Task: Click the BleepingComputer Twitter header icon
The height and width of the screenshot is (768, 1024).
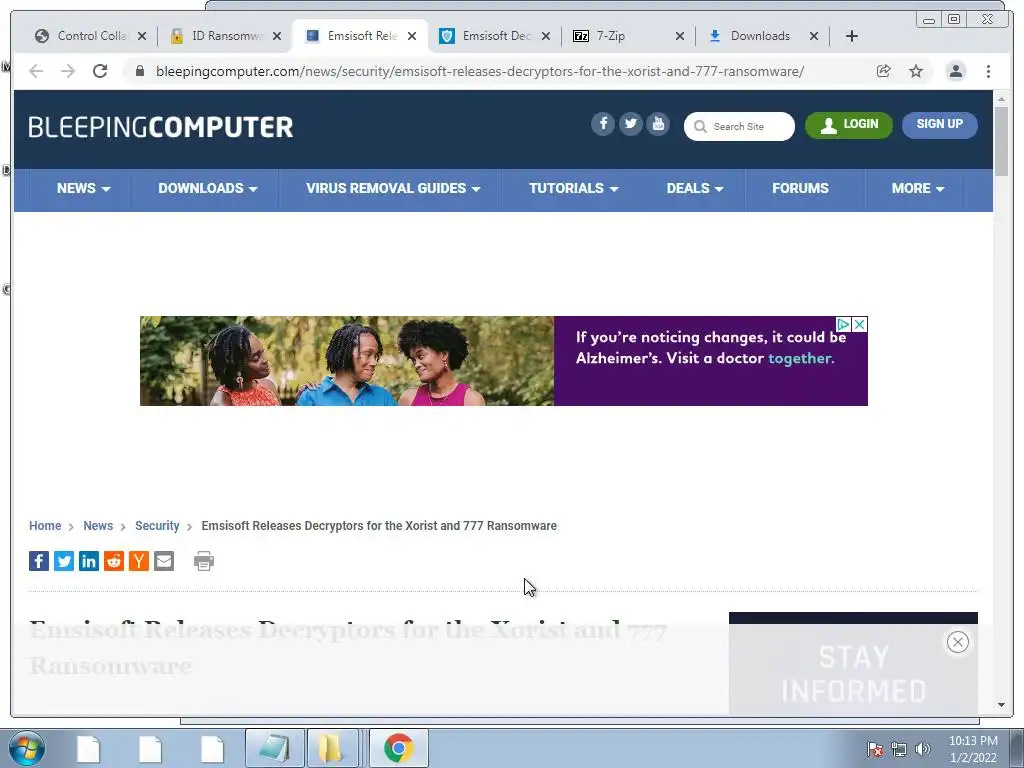Action: coord(630,123)
